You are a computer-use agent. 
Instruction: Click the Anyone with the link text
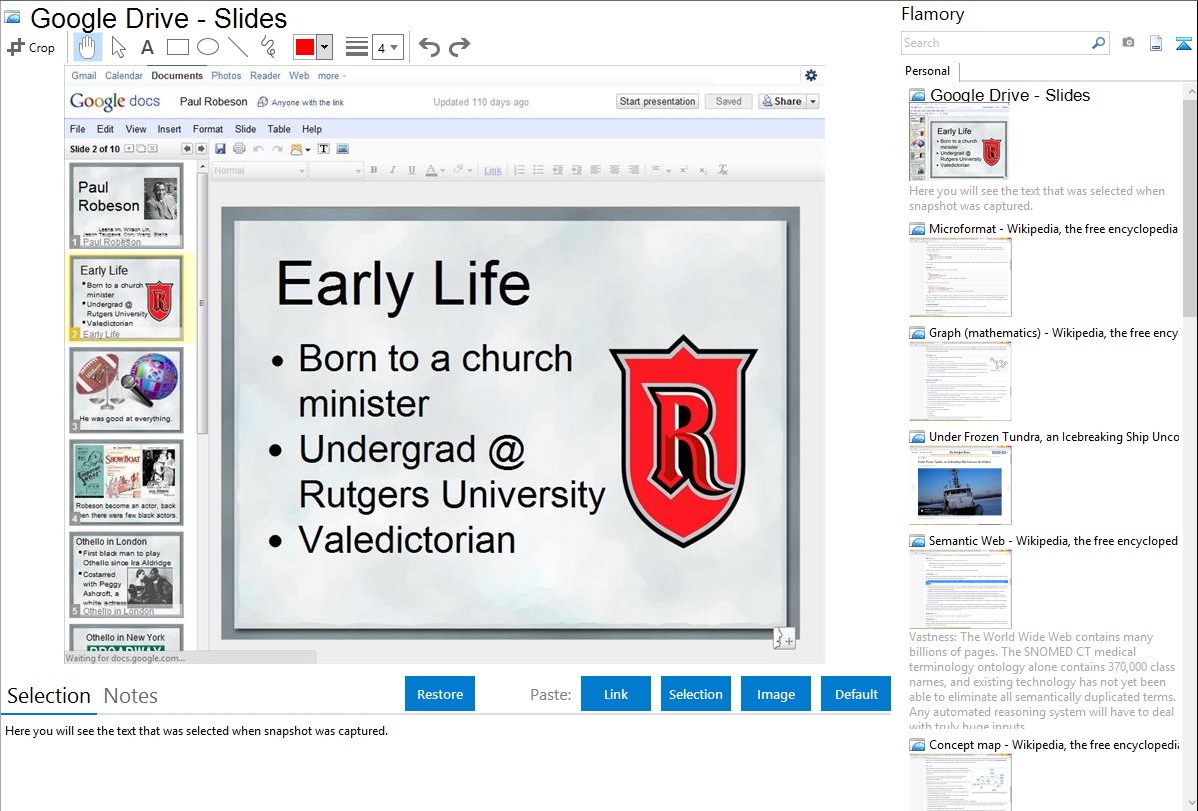307,102
